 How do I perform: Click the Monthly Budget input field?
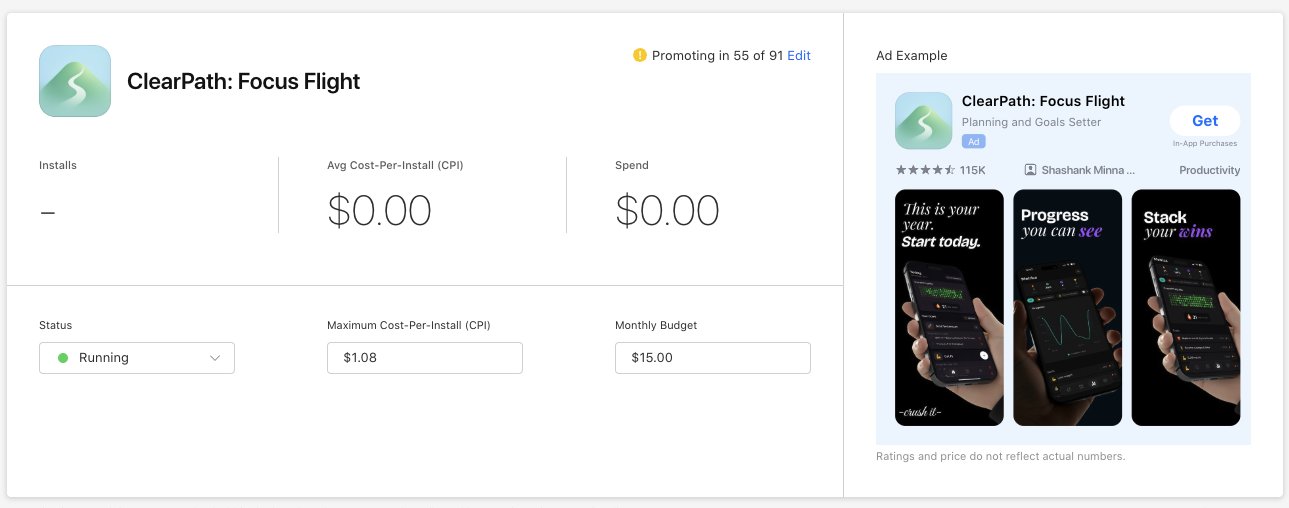(x=712, y=358)
